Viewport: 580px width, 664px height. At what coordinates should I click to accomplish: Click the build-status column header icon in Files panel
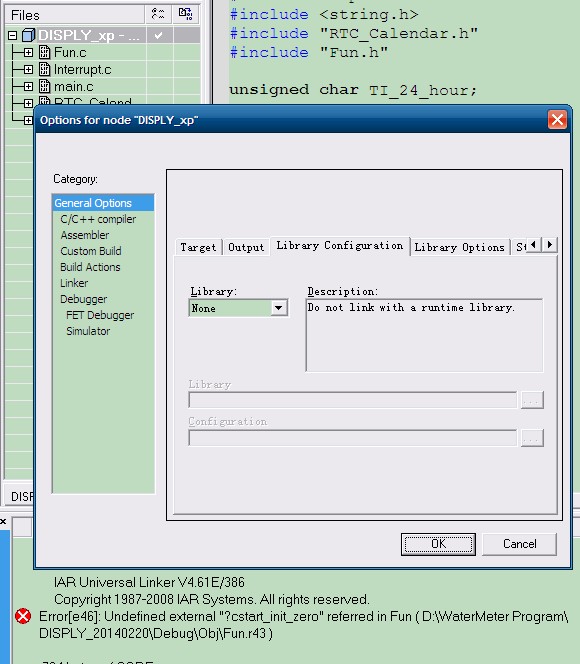[158, 14]
